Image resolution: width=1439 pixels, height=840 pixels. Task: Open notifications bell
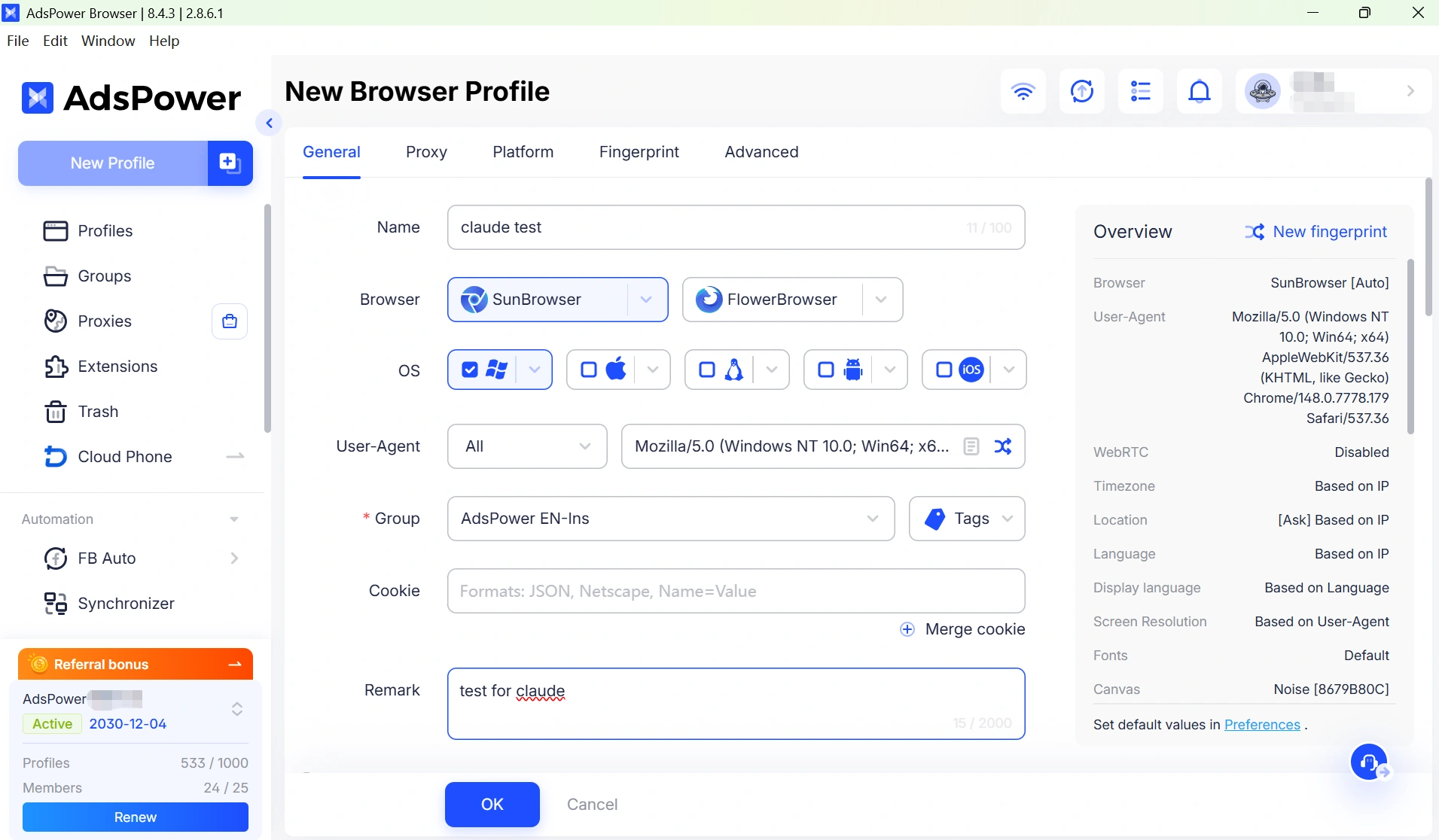(x=1200, y=91)
